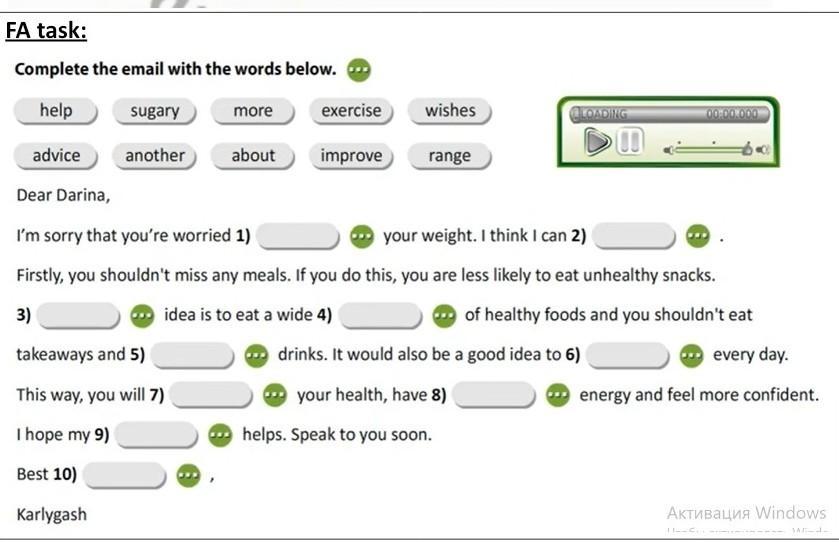Select the word 'help' from the word bank
839x542 pixels.
pos(56,111)
